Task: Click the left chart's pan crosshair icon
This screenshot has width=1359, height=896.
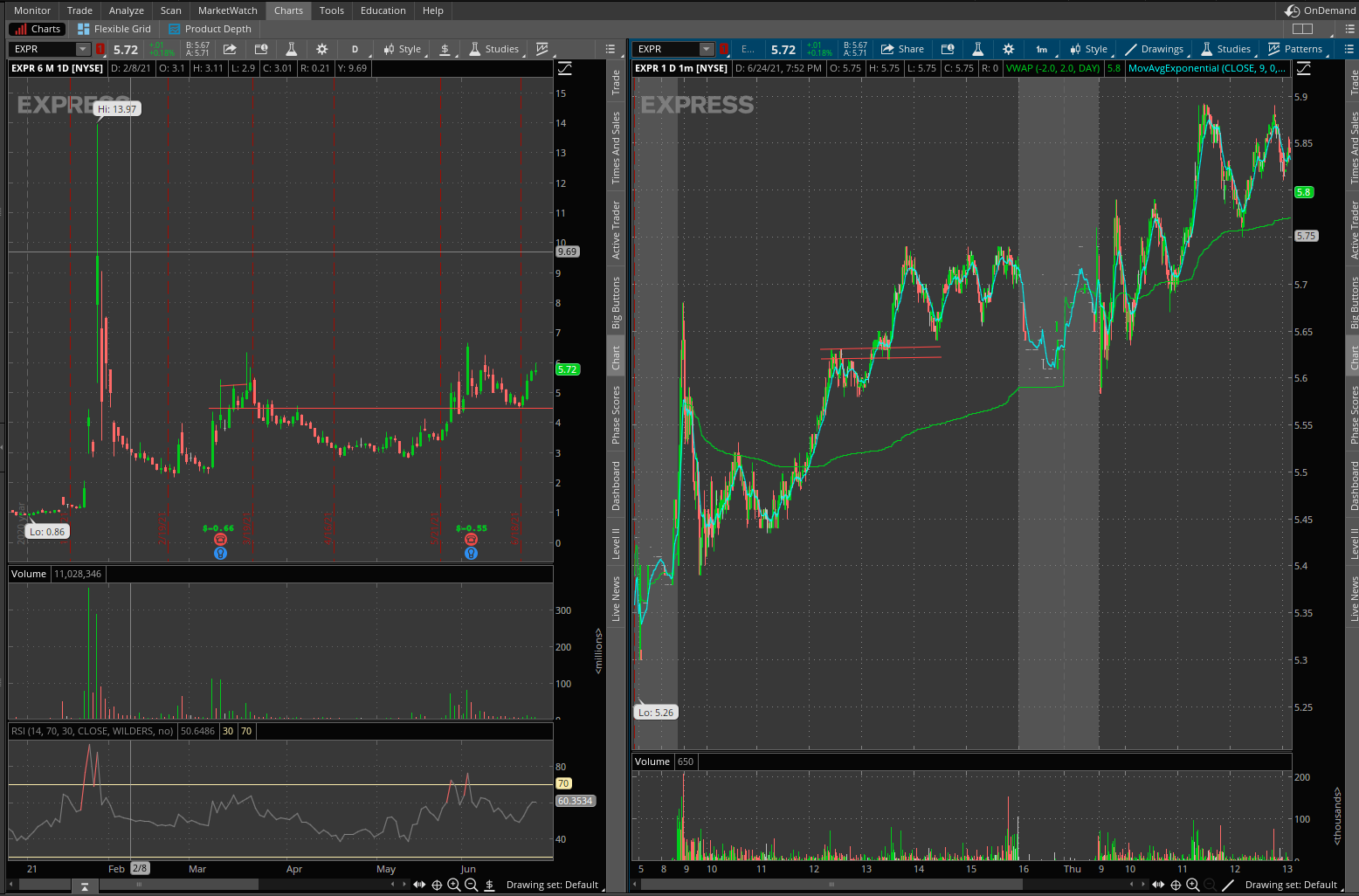Action: [437, 885]
